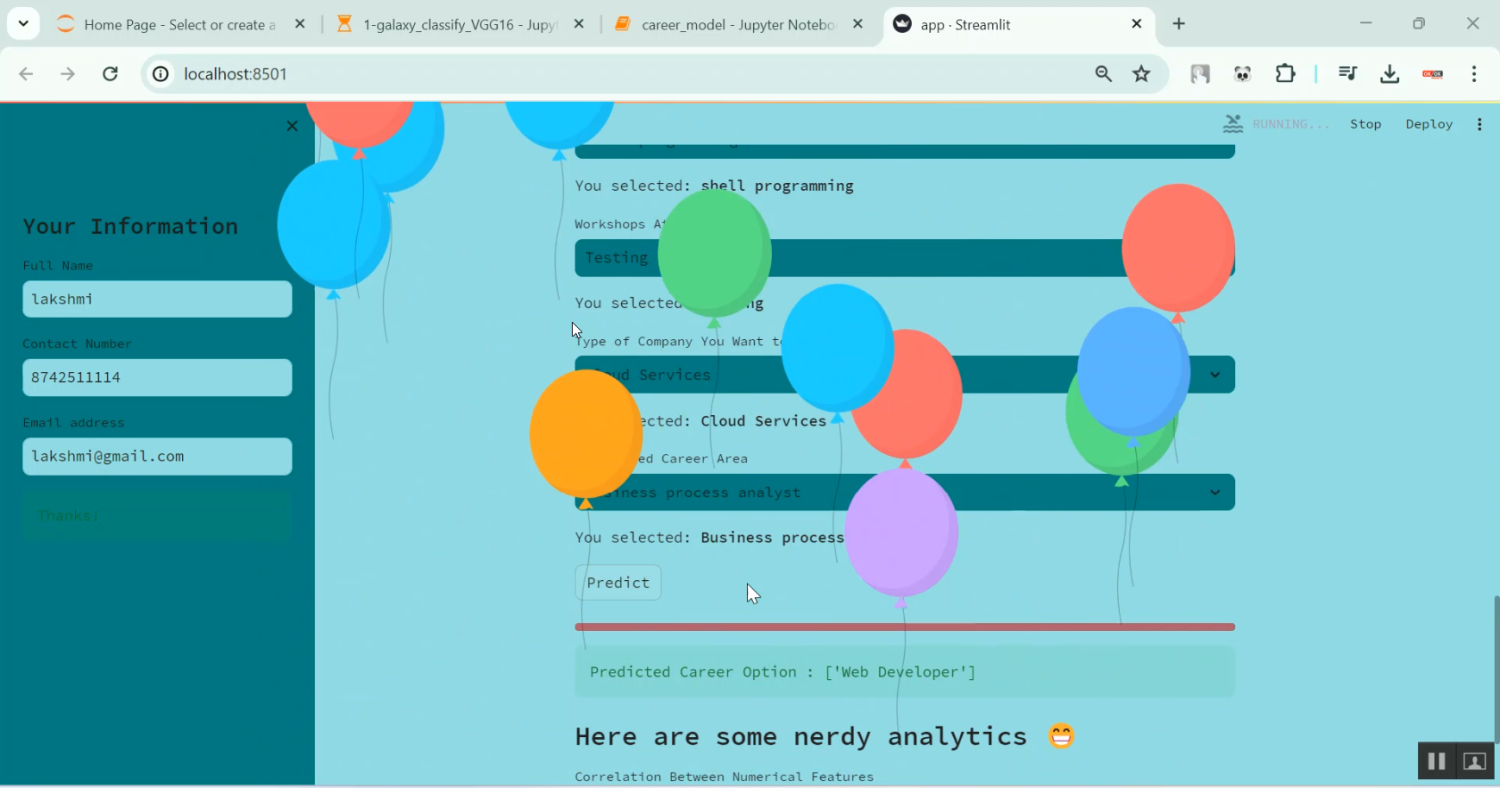Viewport: 1500px width, 788px height.
Task: Reload the Streamlit app page
Action: (x=110, y=73)
